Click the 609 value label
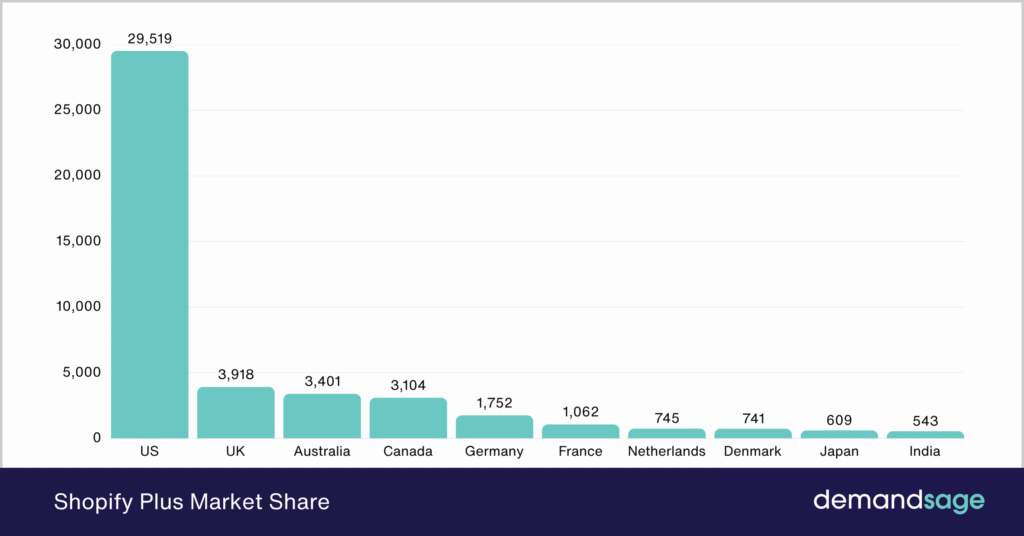 click(x=839, y=420)
